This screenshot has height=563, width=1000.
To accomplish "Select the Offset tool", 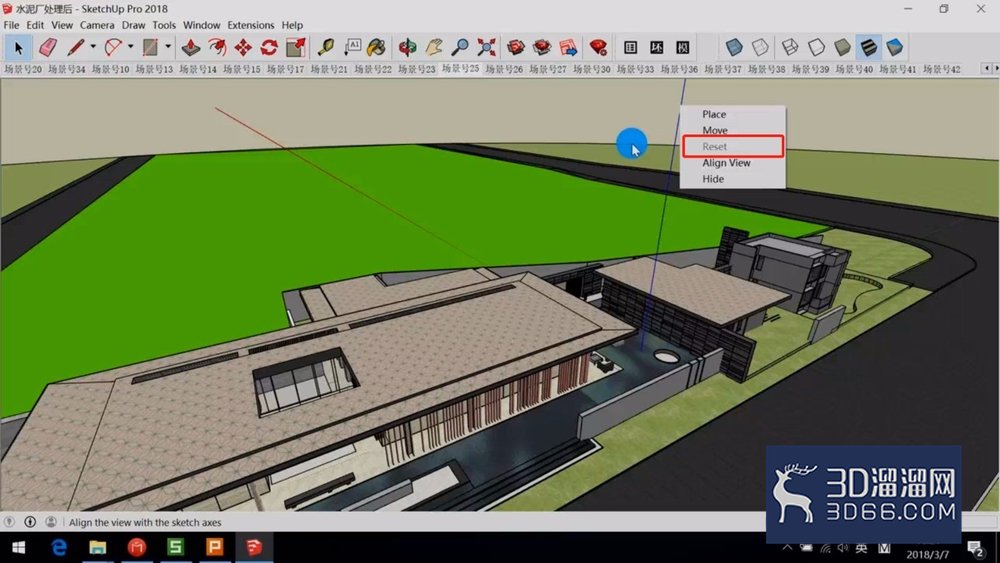I will pyautogui.click(x=217, y=48).
